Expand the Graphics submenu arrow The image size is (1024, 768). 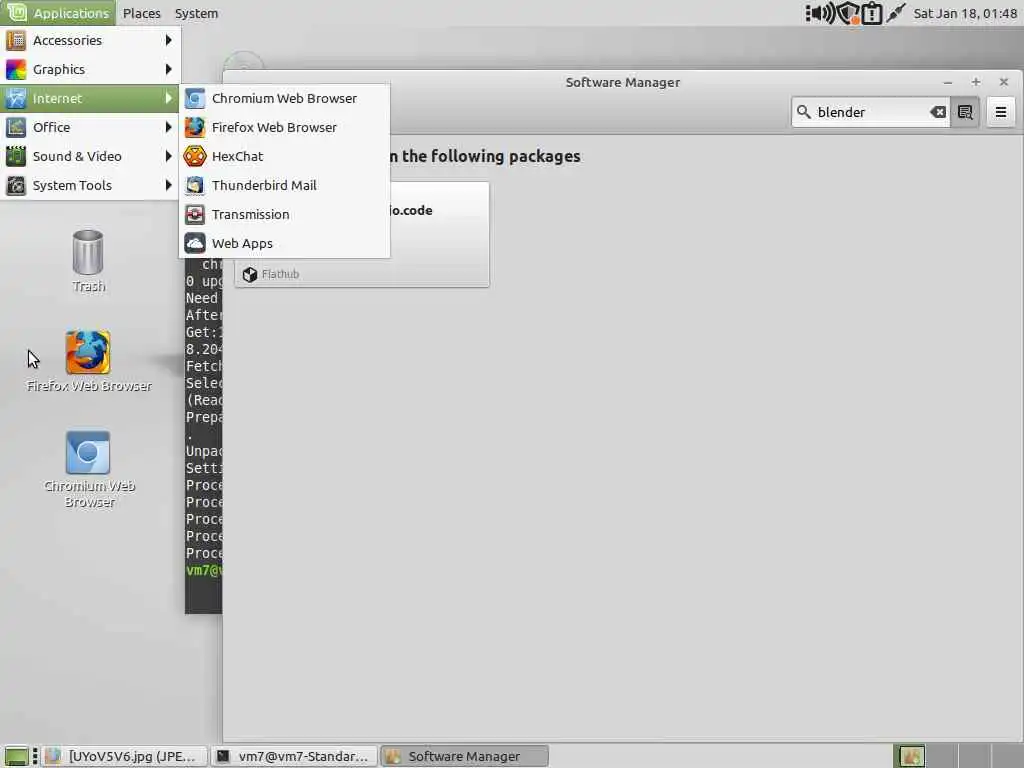[168, 69]
